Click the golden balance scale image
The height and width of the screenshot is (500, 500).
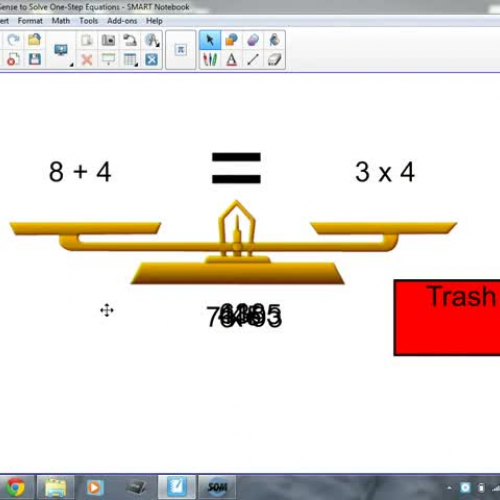click(x=233, y=242)
